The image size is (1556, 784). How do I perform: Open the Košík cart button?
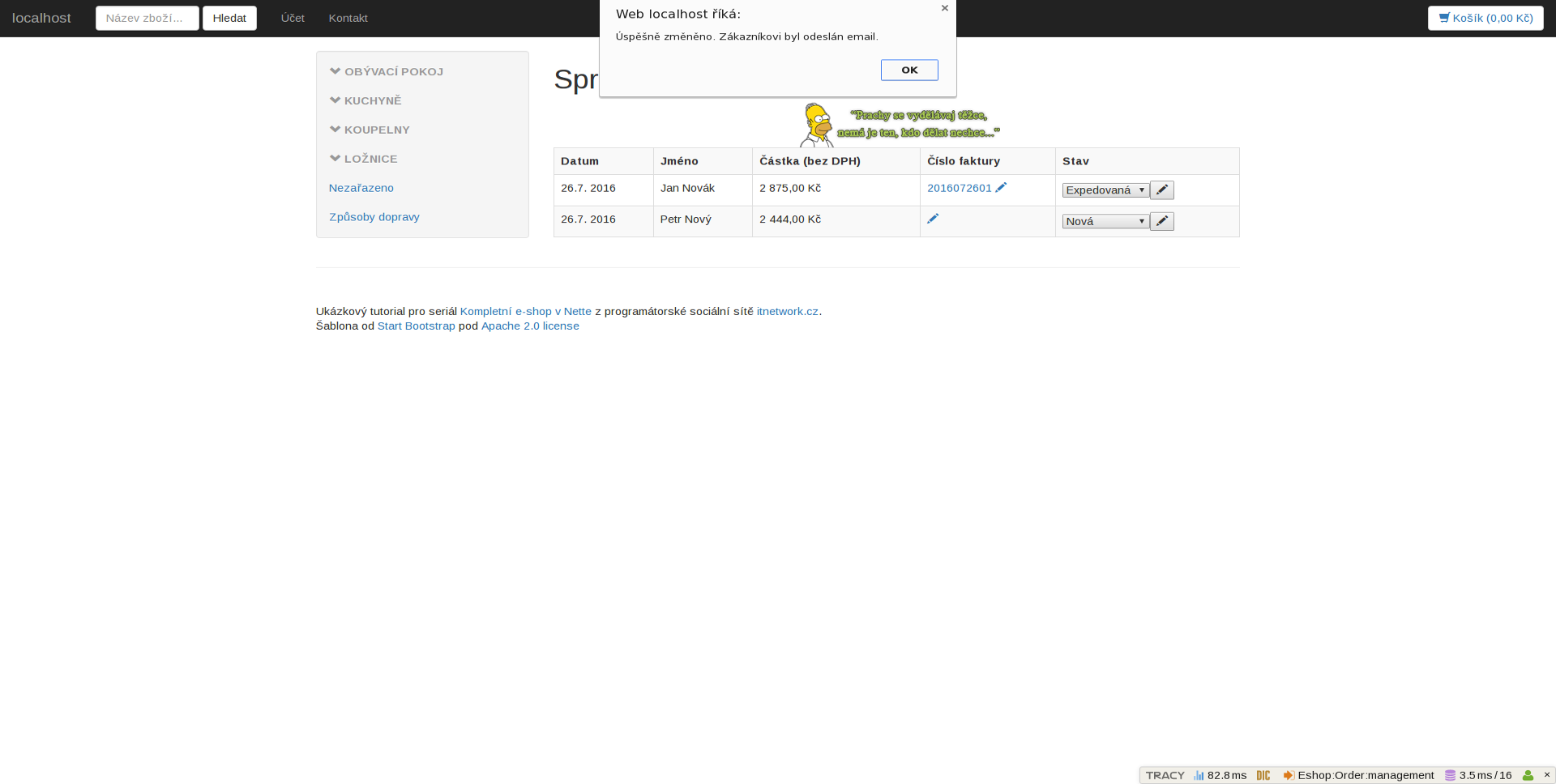click(1485, 18)
